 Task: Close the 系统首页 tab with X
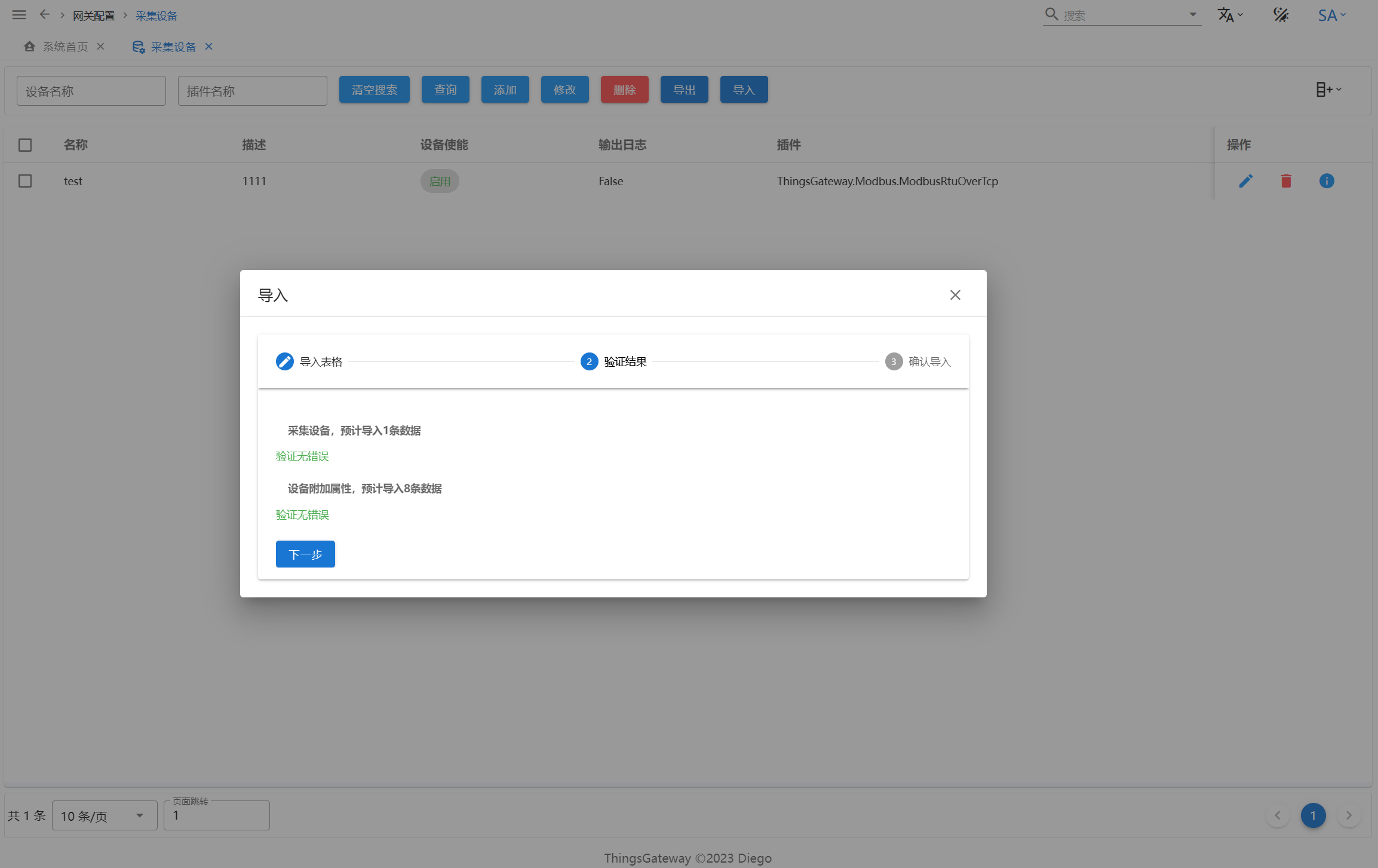coord(100,47)
